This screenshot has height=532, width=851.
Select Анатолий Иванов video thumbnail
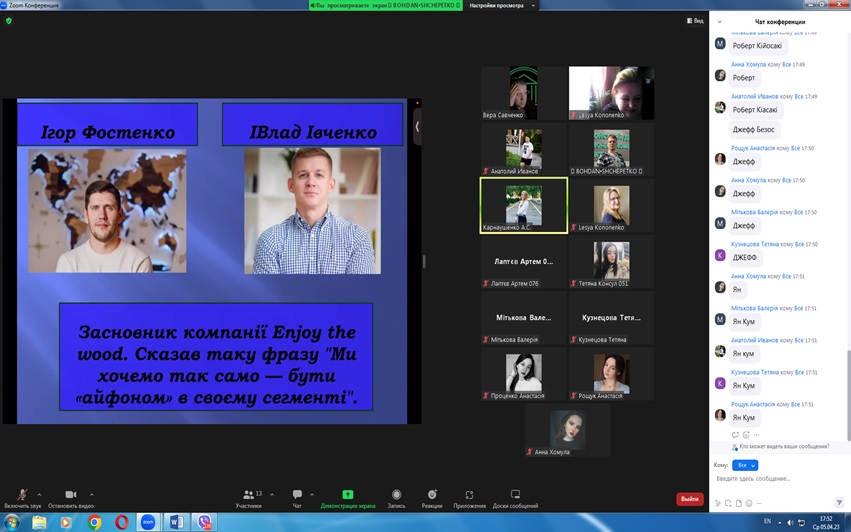click(524, 149)
